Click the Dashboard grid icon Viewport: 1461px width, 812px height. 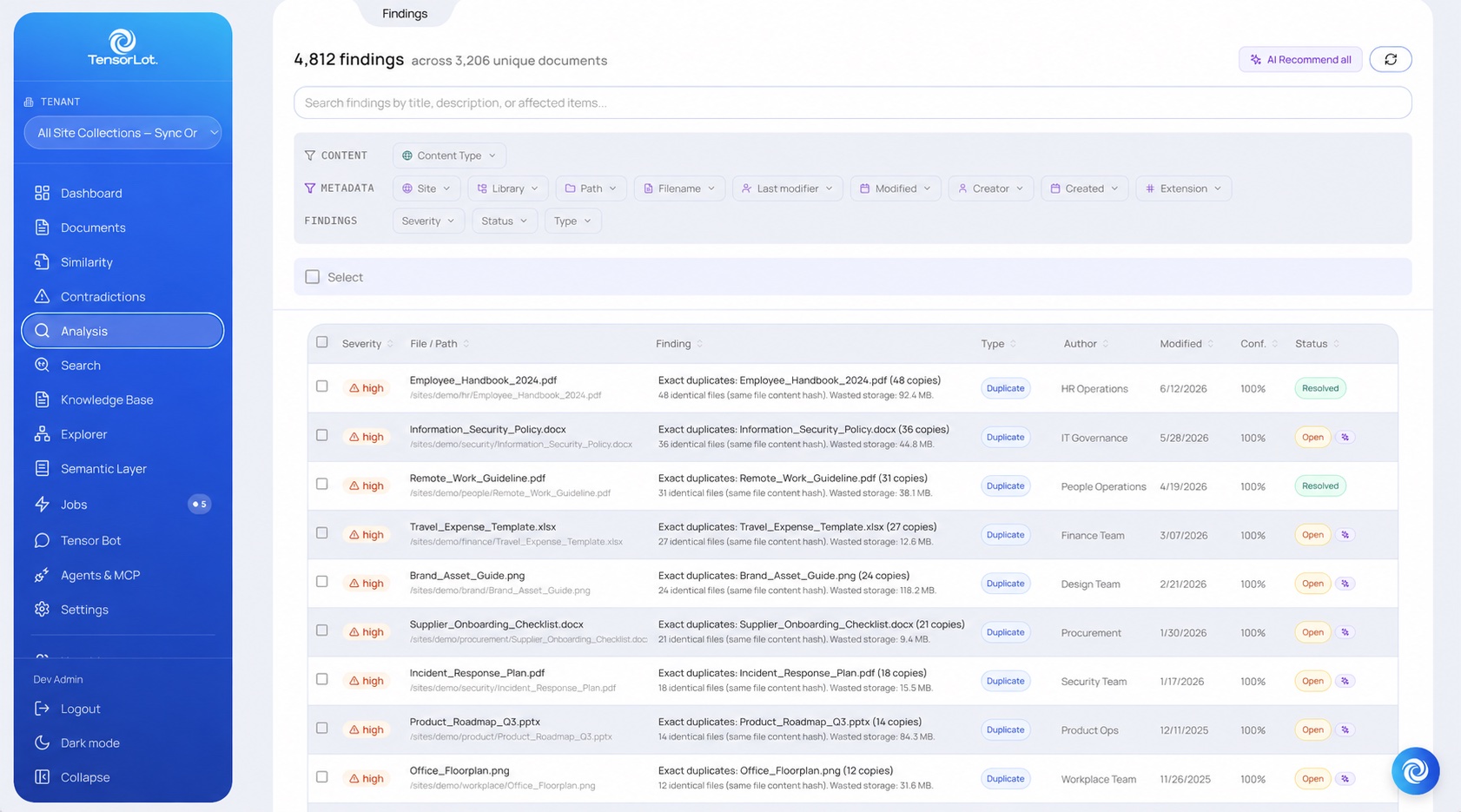coord(42,193)
